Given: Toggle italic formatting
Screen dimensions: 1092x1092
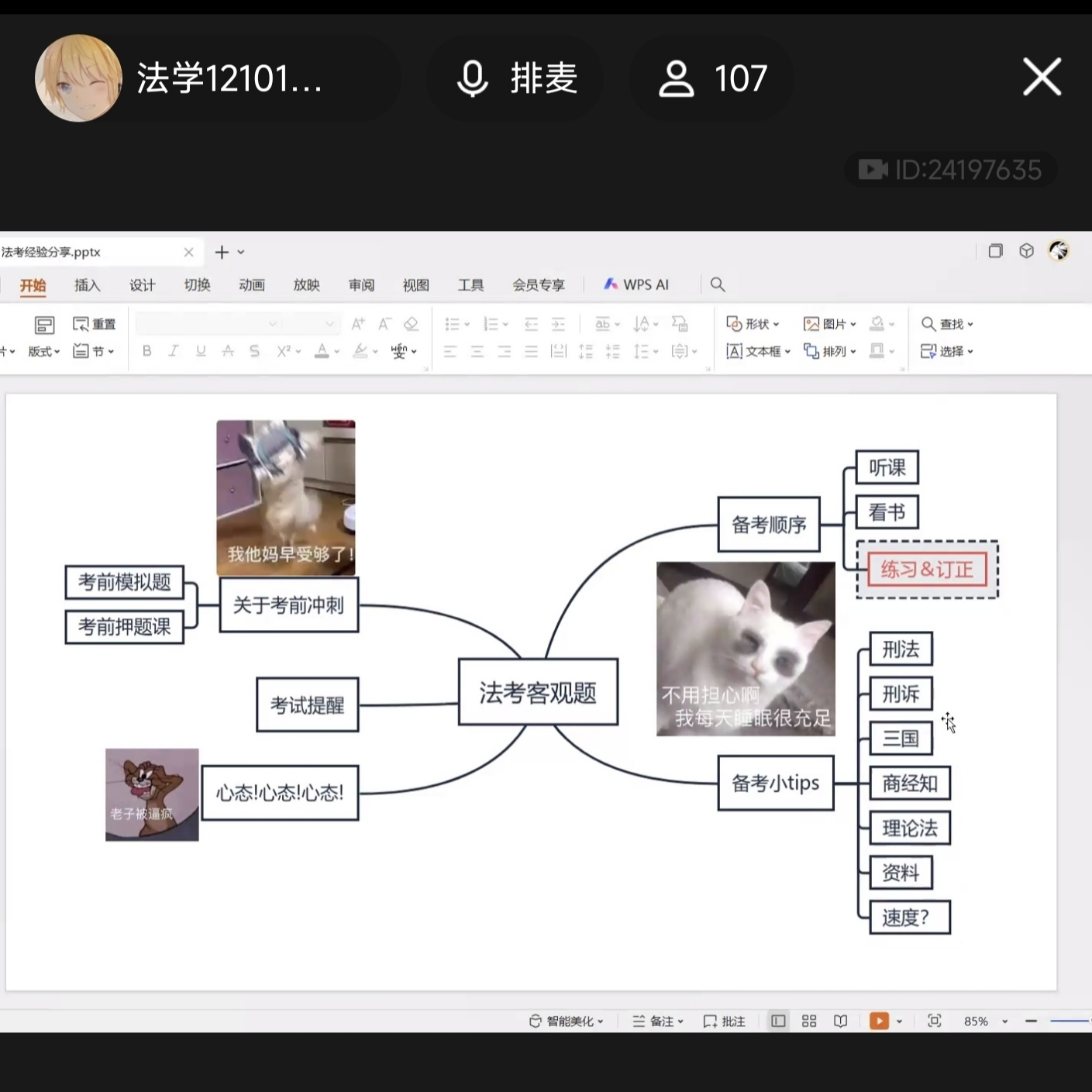Looking at the screenshot, I should click(x=174, y=351).
